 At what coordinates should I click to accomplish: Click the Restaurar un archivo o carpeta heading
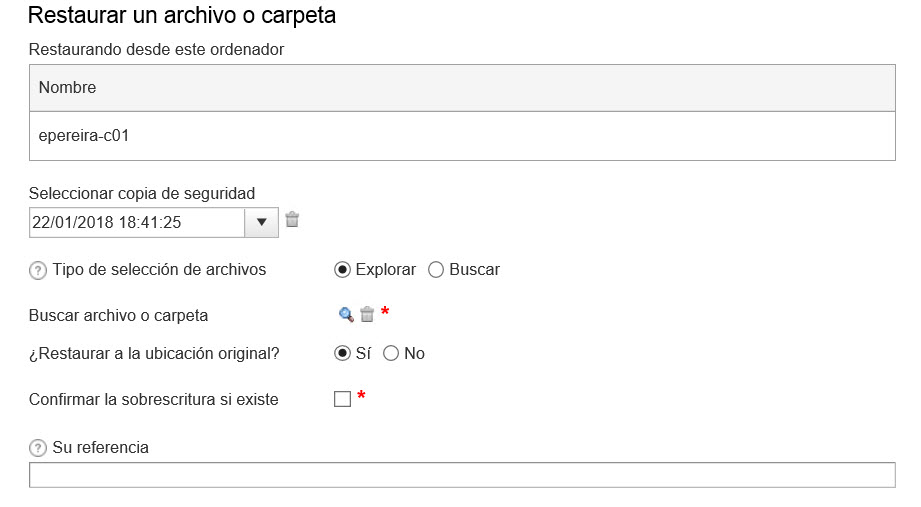point(181,15)
